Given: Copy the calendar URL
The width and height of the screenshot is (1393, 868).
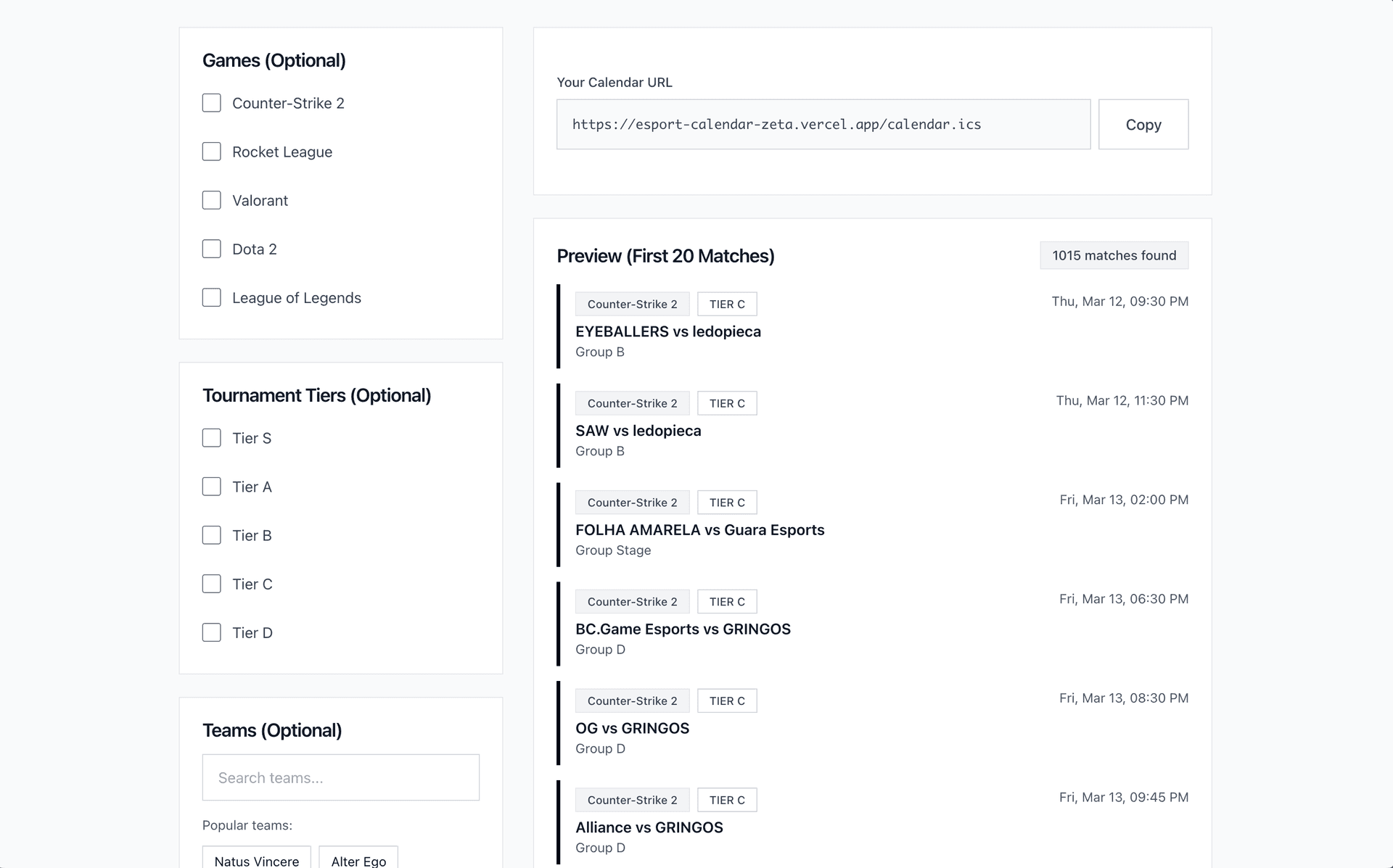Looking at the screenshot, I should (1143, 124).
